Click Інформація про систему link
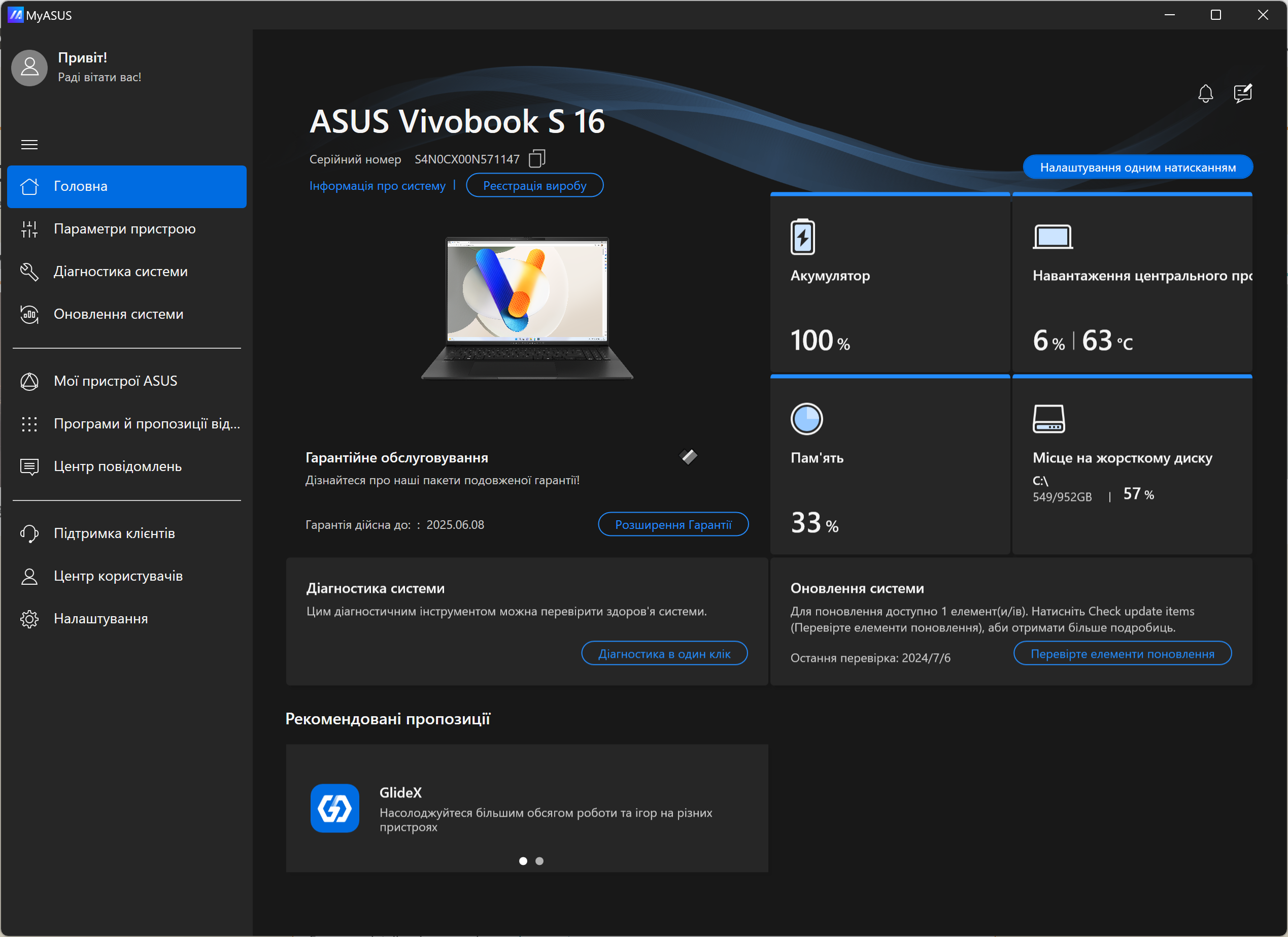The width and height of the screenshot is (1288, 937). click(x=377, y=186)
